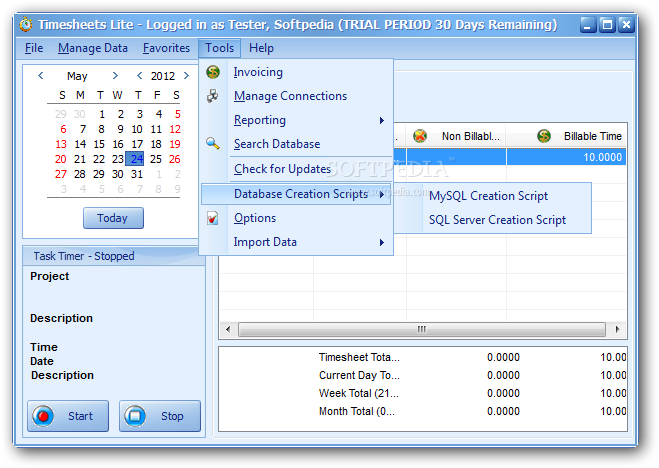The image size is (659, 468).
Task: Click the 2012 year label
Action: [x=163, y=76]
